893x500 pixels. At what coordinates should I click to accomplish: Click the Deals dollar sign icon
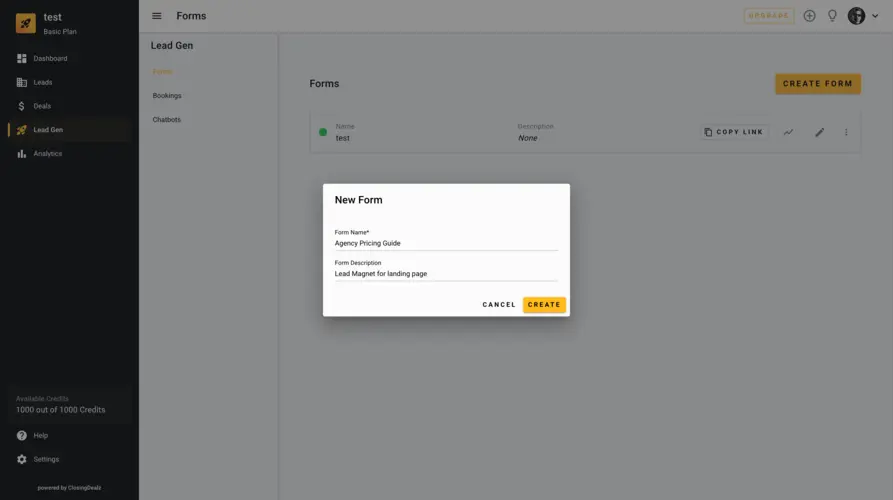click(x=22, y=106)
